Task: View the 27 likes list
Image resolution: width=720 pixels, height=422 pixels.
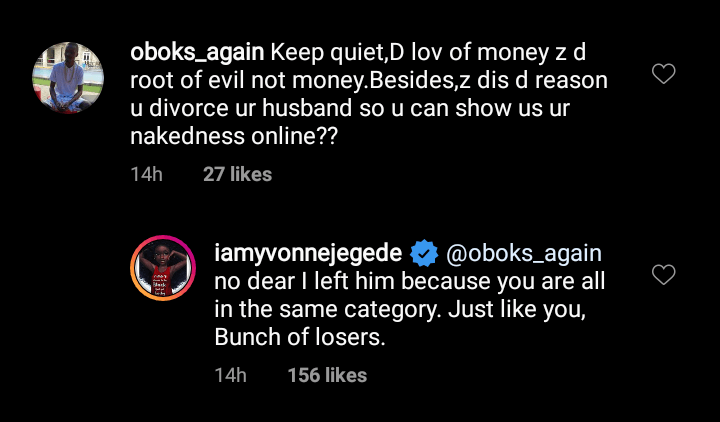Action: (x=237, y=174)
